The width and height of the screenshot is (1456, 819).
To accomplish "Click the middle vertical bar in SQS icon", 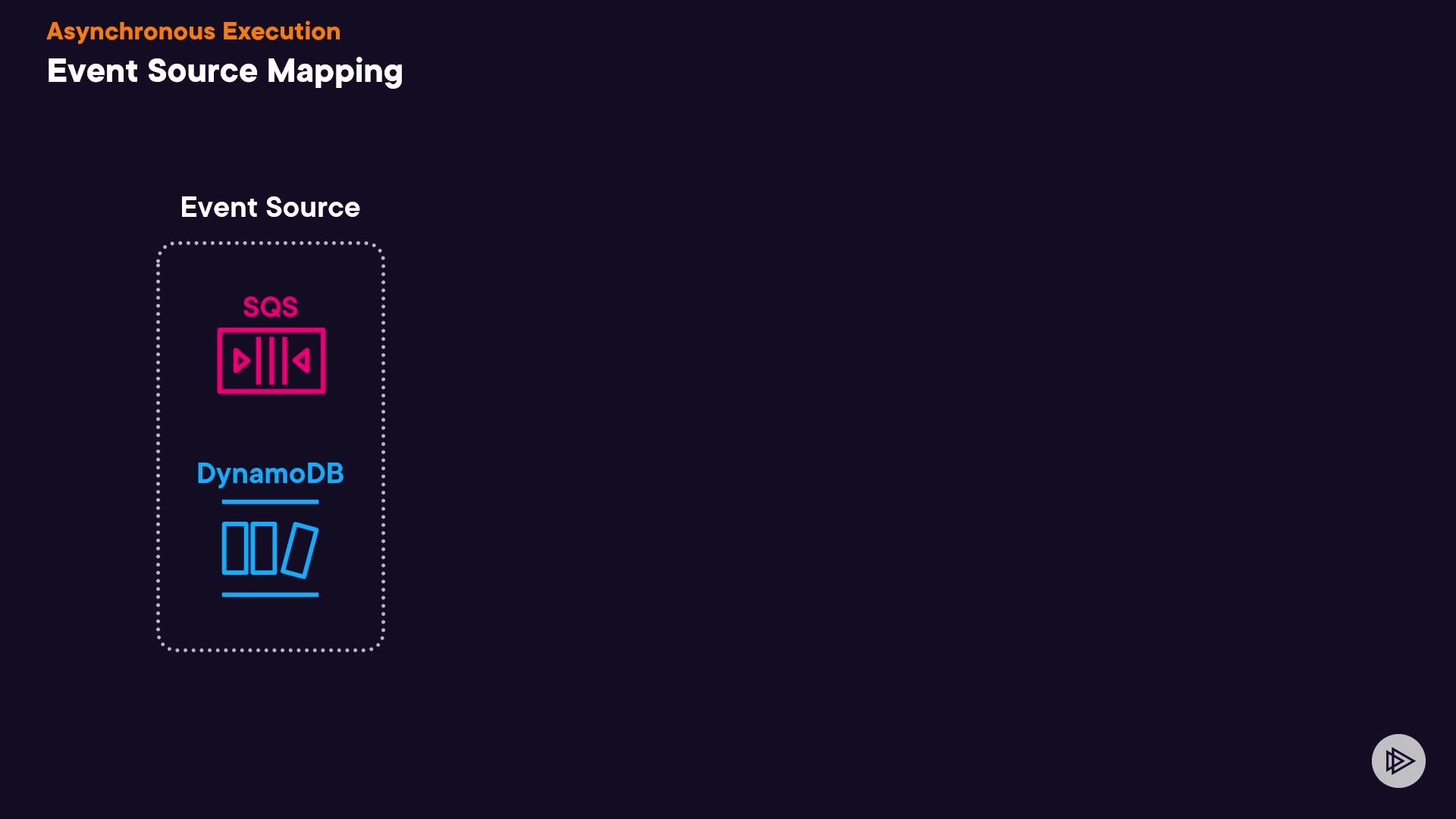I will 271,361.
